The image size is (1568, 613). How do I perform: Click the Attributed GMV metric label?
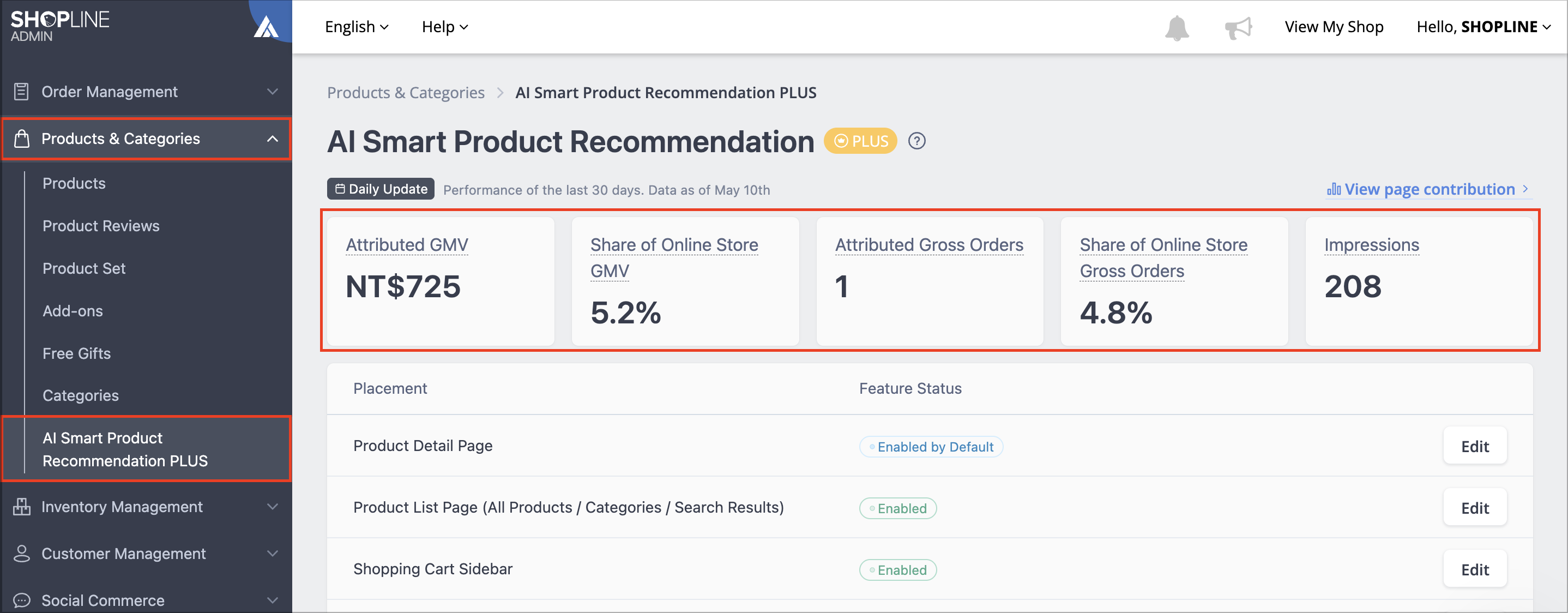tap(407, 245)
